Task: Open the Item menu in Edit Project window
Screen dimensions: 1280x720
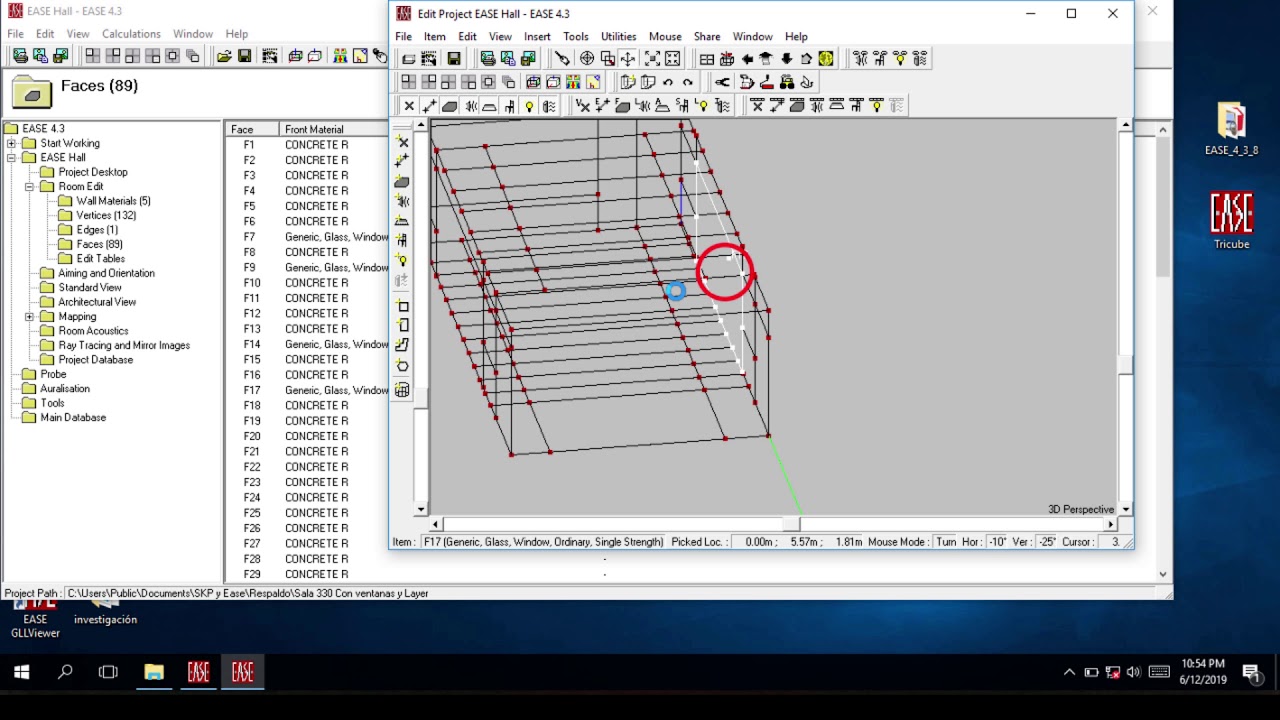Action: click(x=435, y=37)
